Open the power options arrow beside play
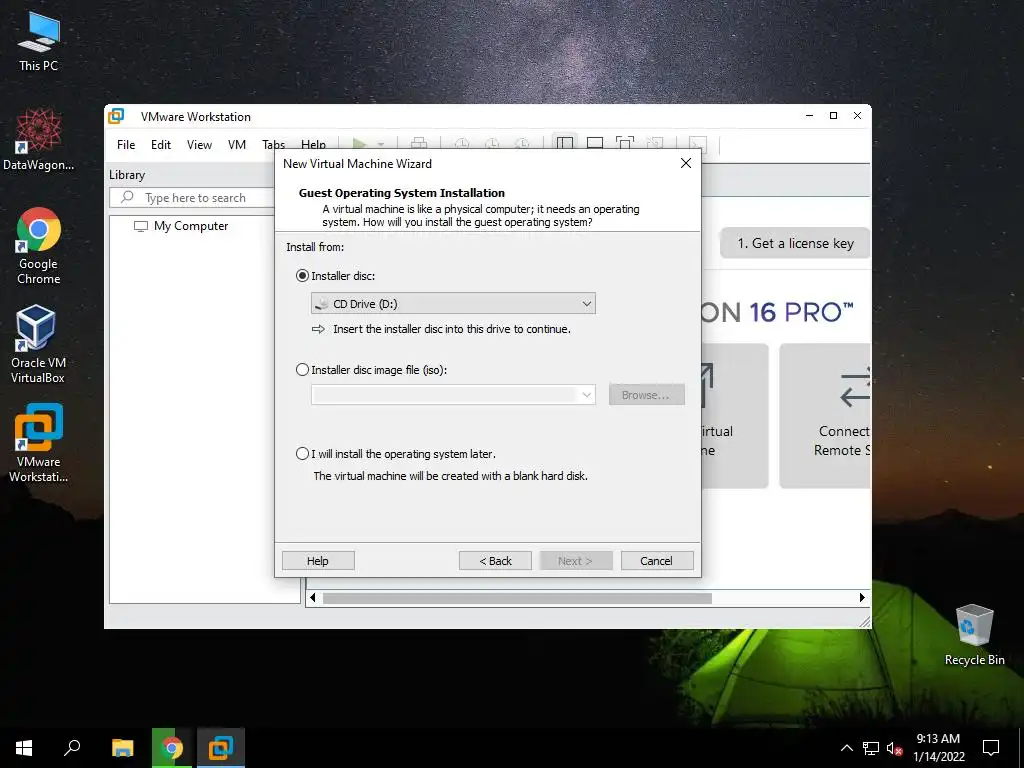Viewport: 1024px width, 768px height. (381, 144)
